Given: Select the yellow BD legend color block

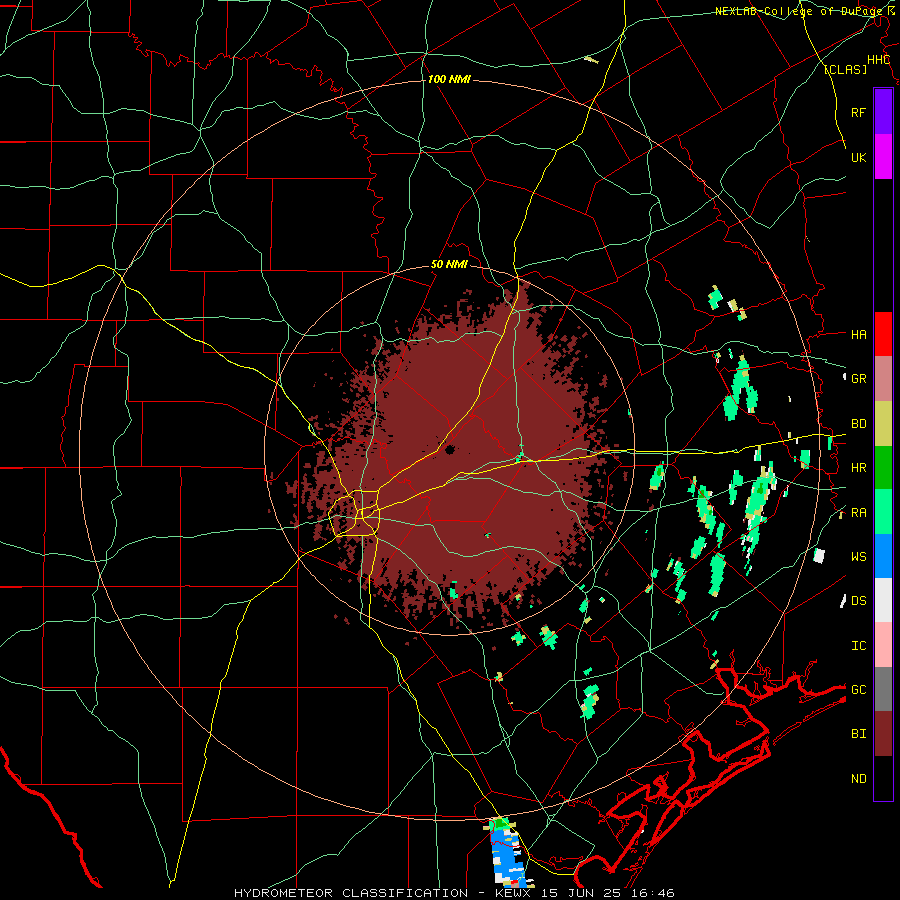Looking at the screenshot, I should pyautogui.click(x=883, y=424).
